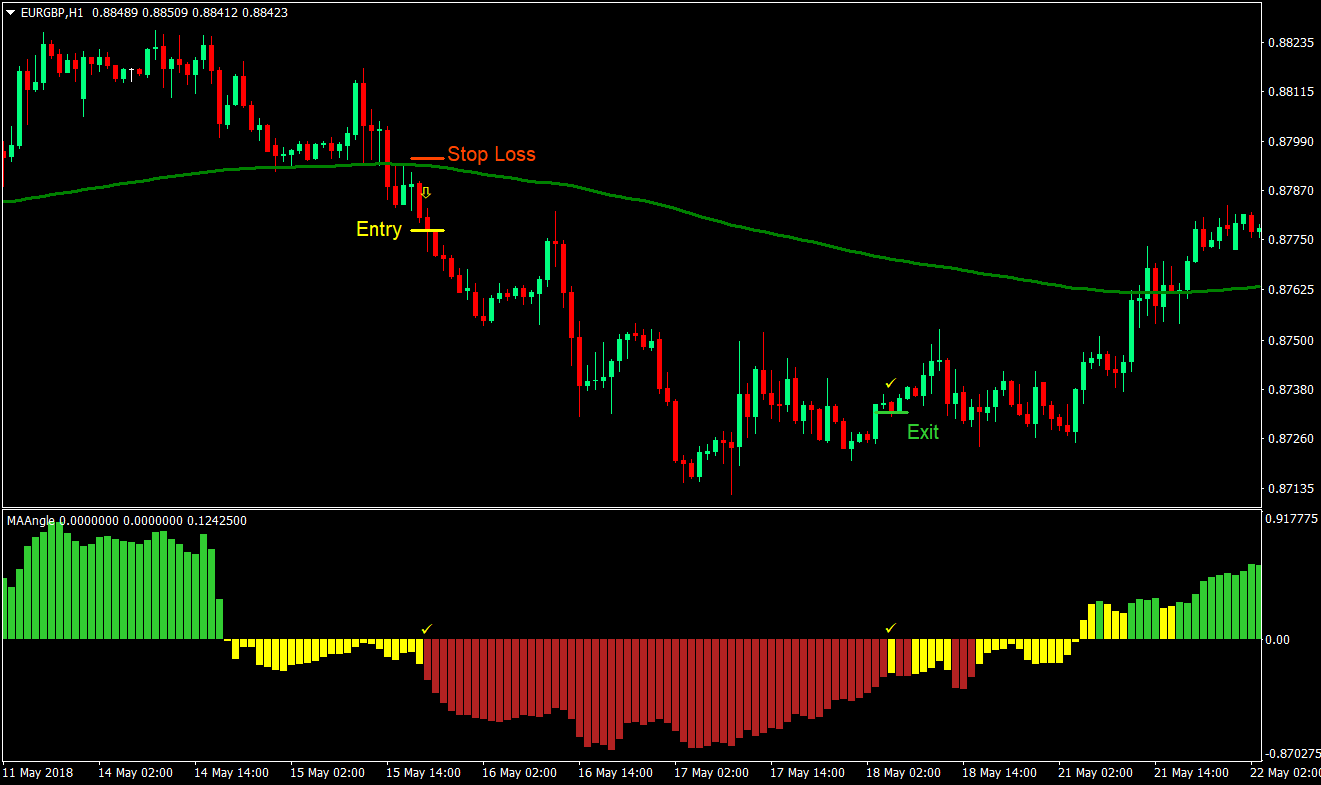Select the orange Stop Loss marker line
The image size is (1321, 785).
tap(428, 157)
